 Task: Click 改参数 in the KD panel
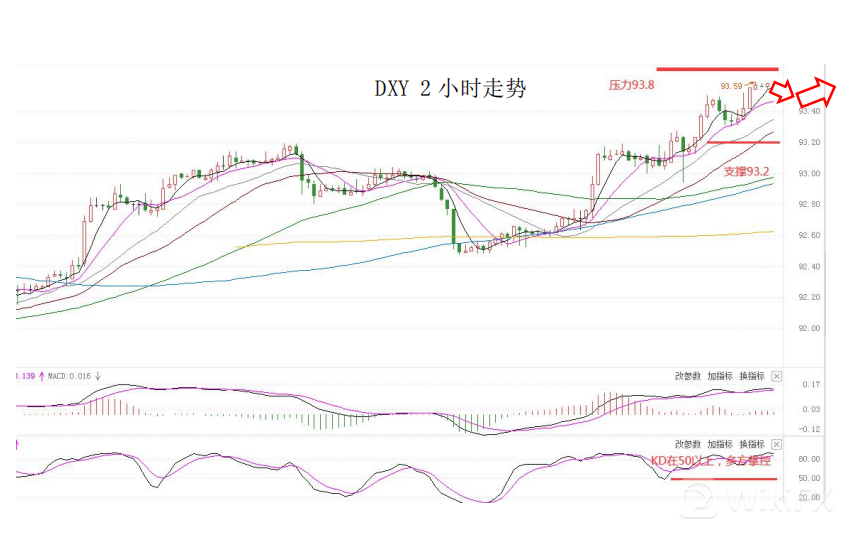[x=688, y=444]
